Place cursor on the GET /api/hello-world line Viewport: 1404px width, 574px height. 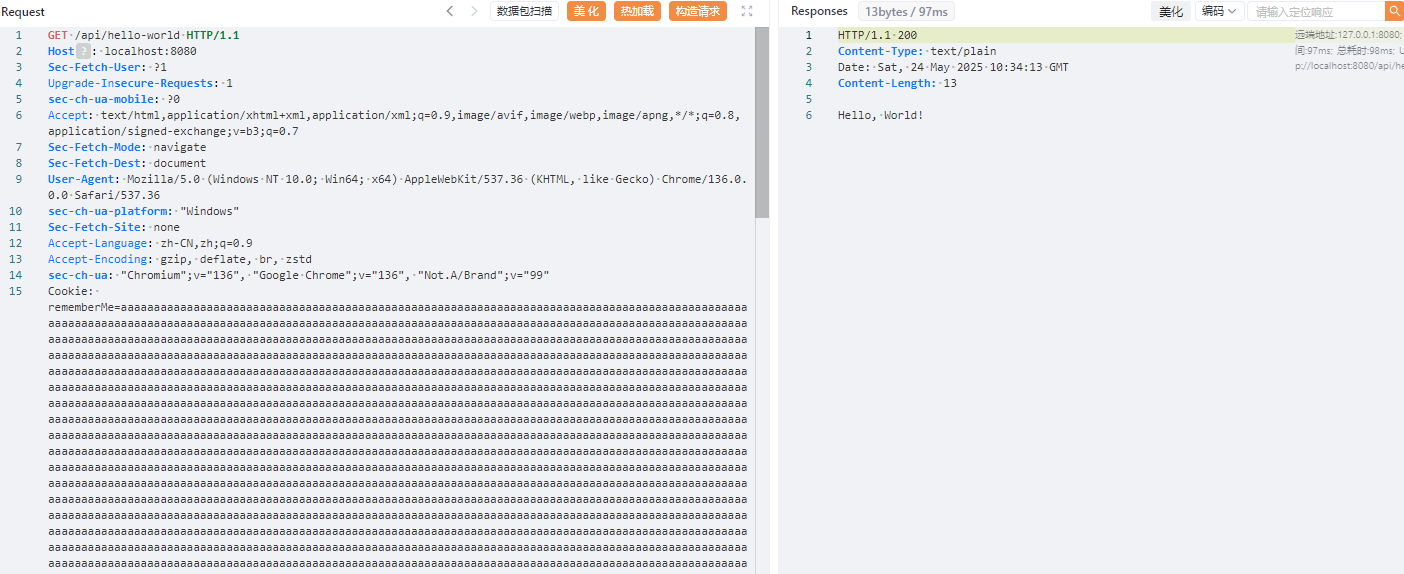click(x=143, y=35)
